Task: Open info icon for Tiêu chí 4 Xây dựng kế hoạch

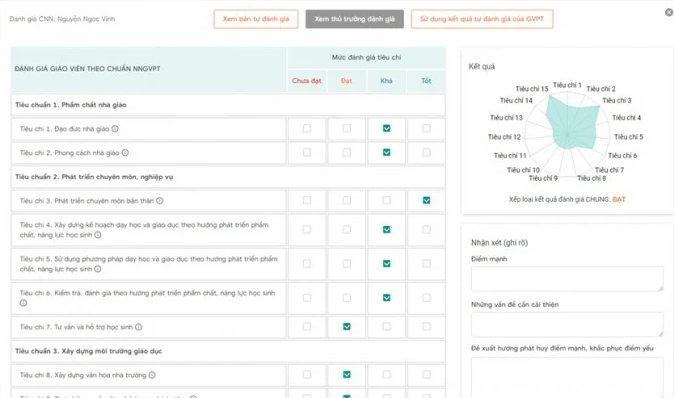Action: click(x=98, y=235)
